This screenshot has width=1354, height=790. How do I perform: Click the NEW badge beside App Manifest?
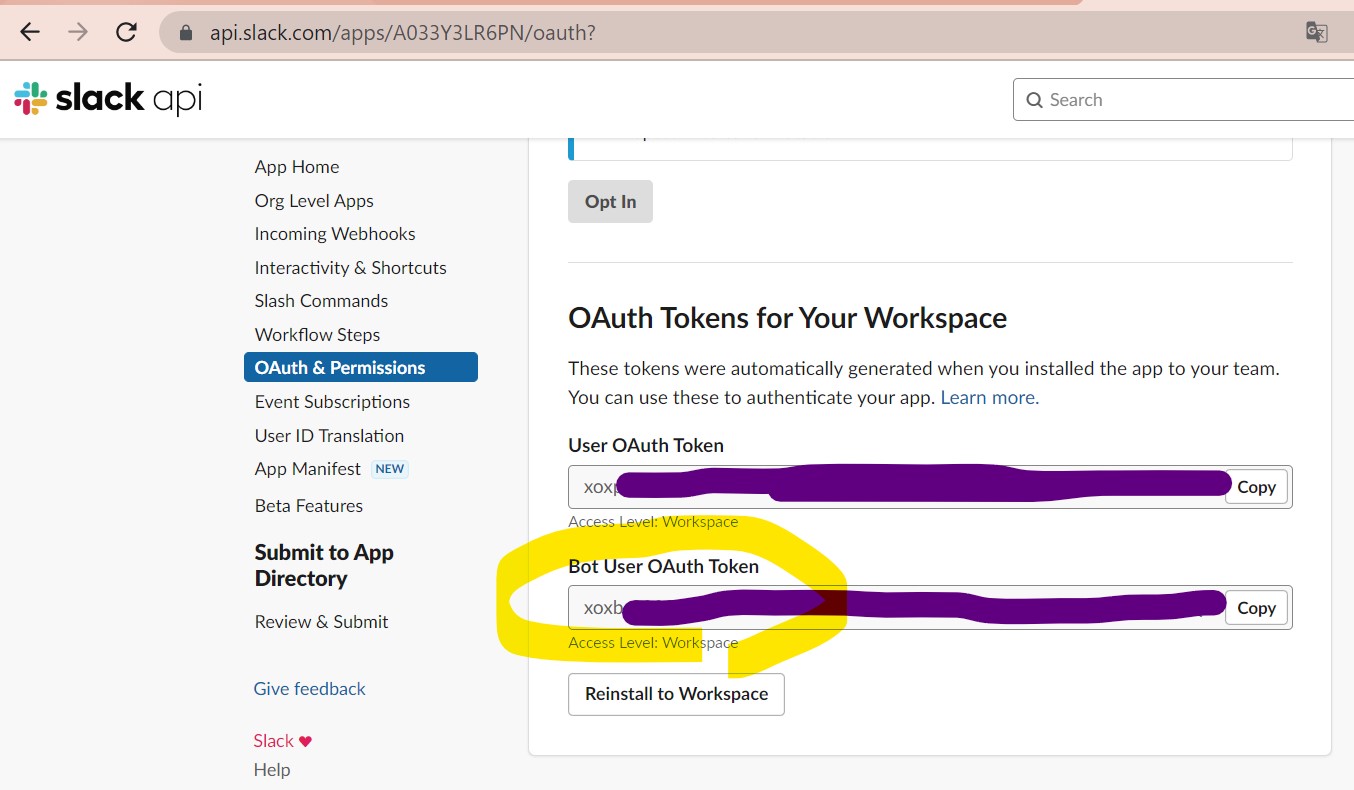(390, 469)
